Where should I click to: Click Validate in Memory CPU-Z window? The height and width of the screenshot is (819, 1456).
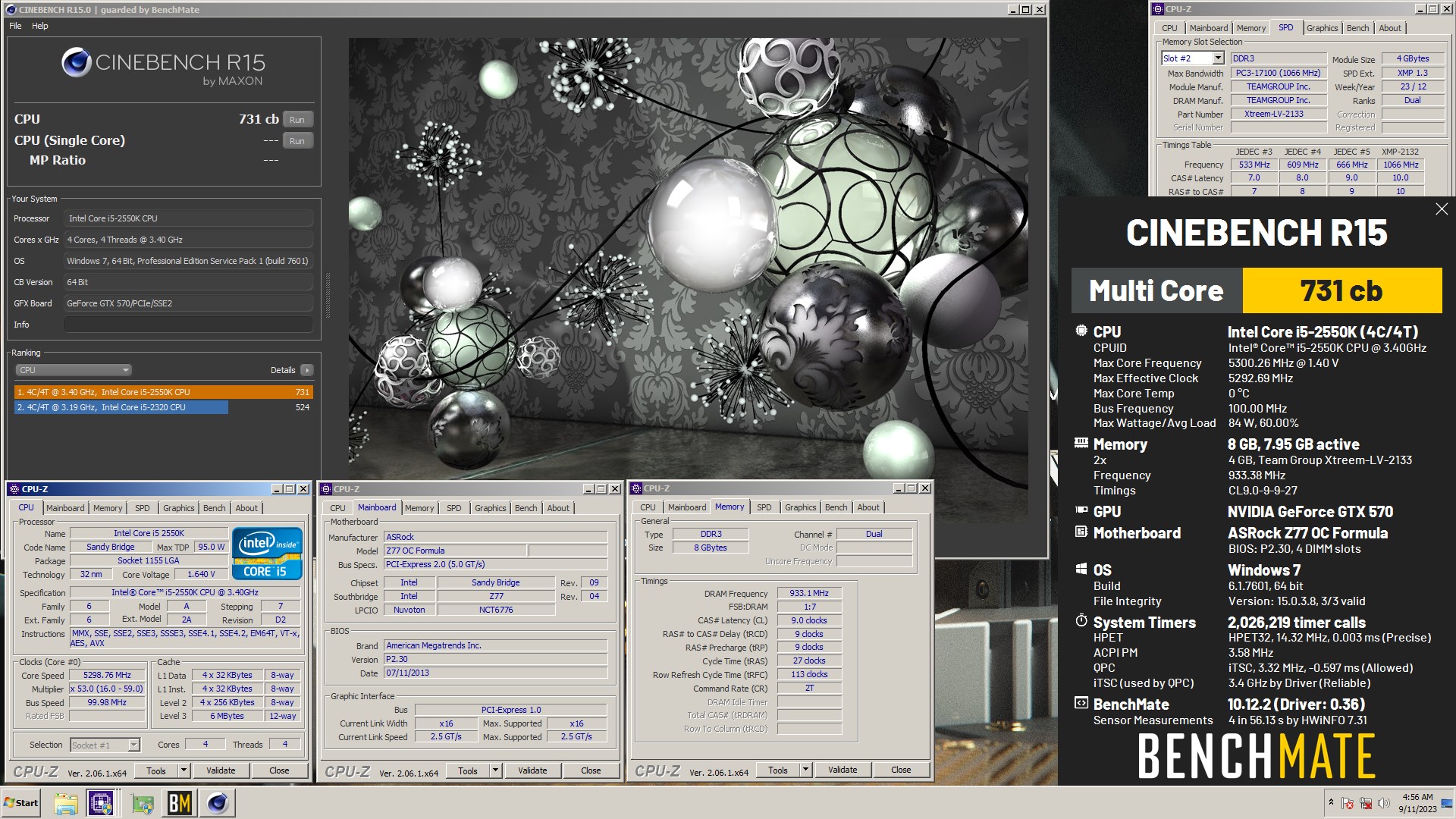pyautogui.click(x=843, y=770)
